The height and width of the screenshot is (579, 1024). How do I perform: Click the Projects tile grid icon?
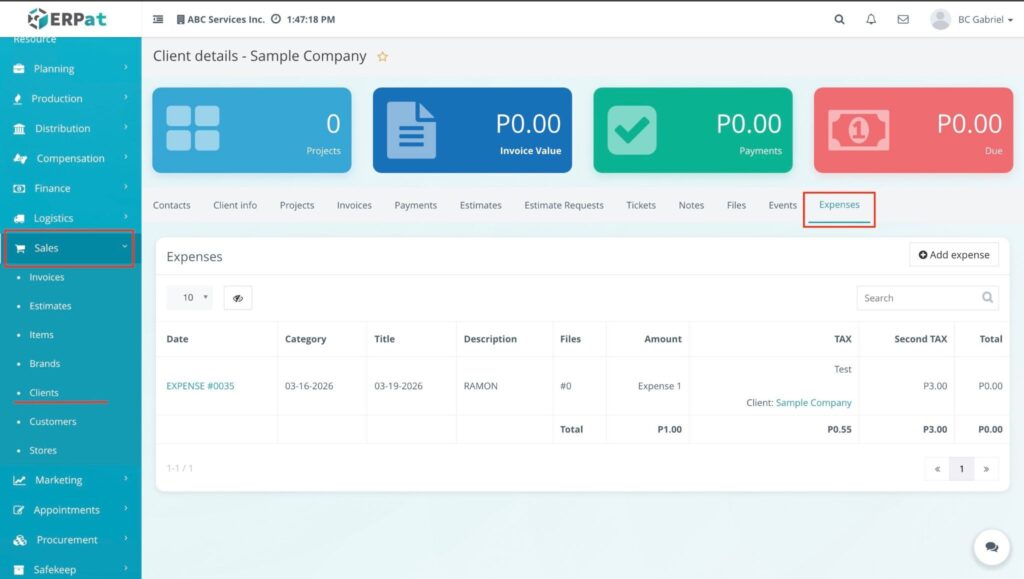tap(193, 129)
